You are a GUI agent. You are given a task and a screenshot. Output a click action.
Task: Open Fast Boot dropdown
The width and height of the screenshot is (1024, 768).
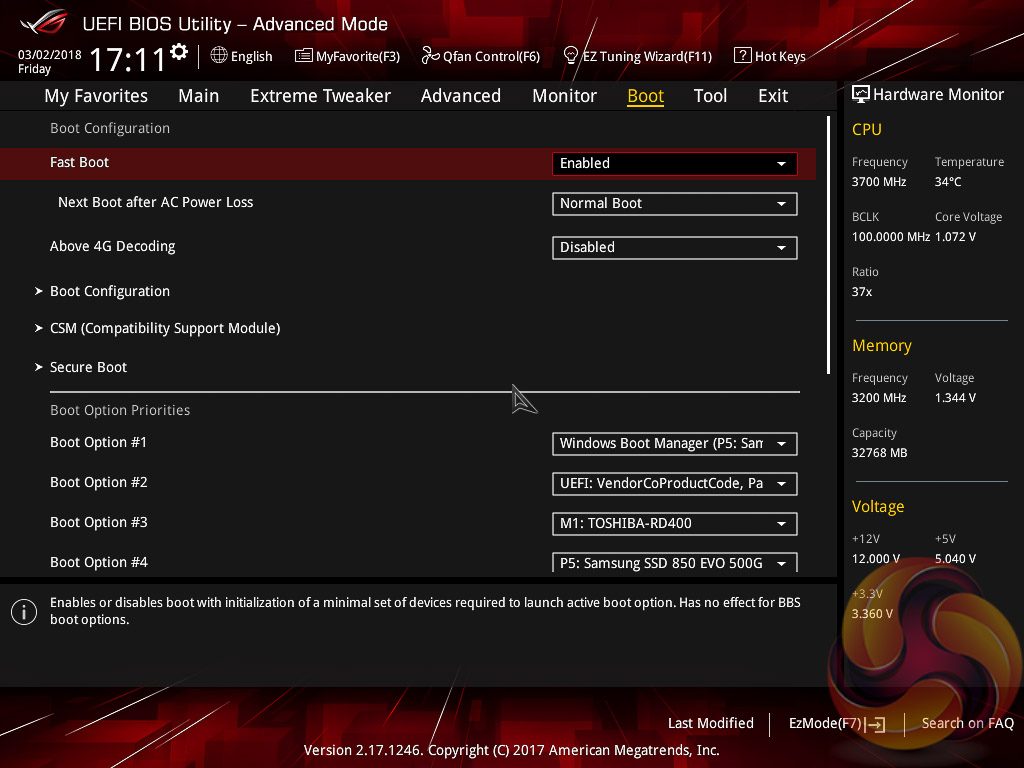tap(674, 163)
